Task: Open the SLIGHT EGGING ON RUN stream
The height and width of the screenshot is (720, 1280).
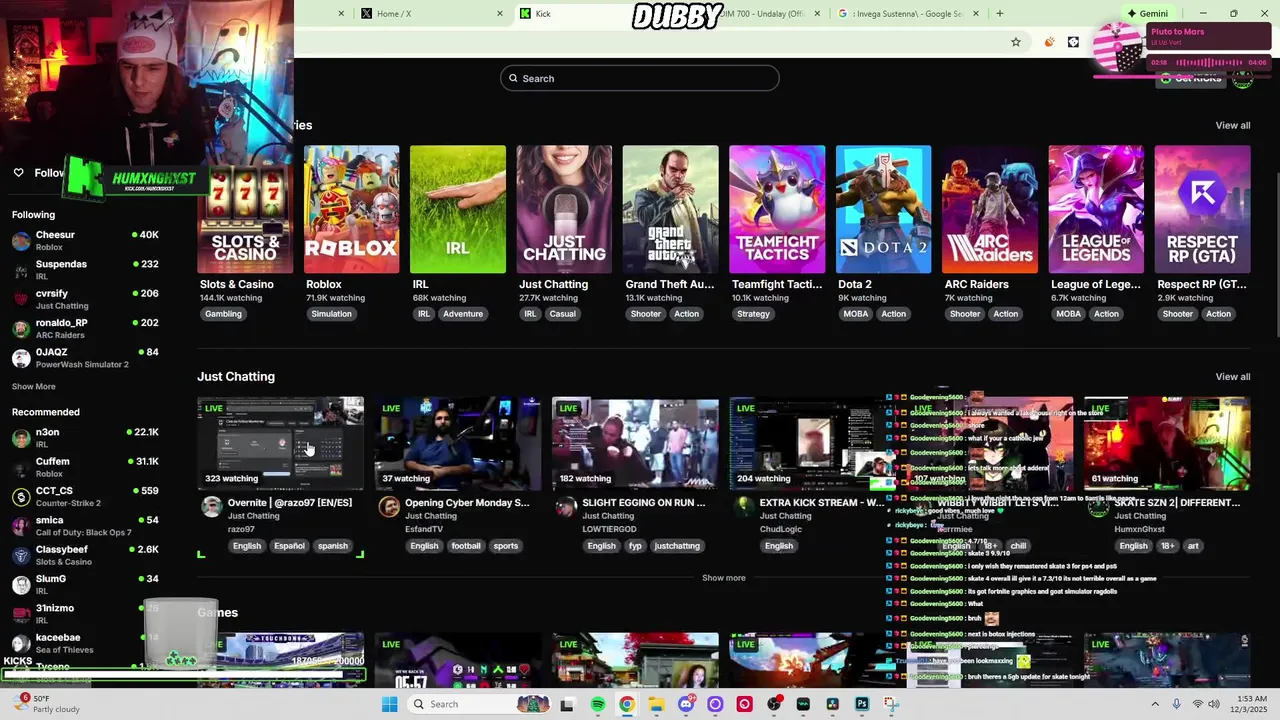Action: [x=635, y=444]
